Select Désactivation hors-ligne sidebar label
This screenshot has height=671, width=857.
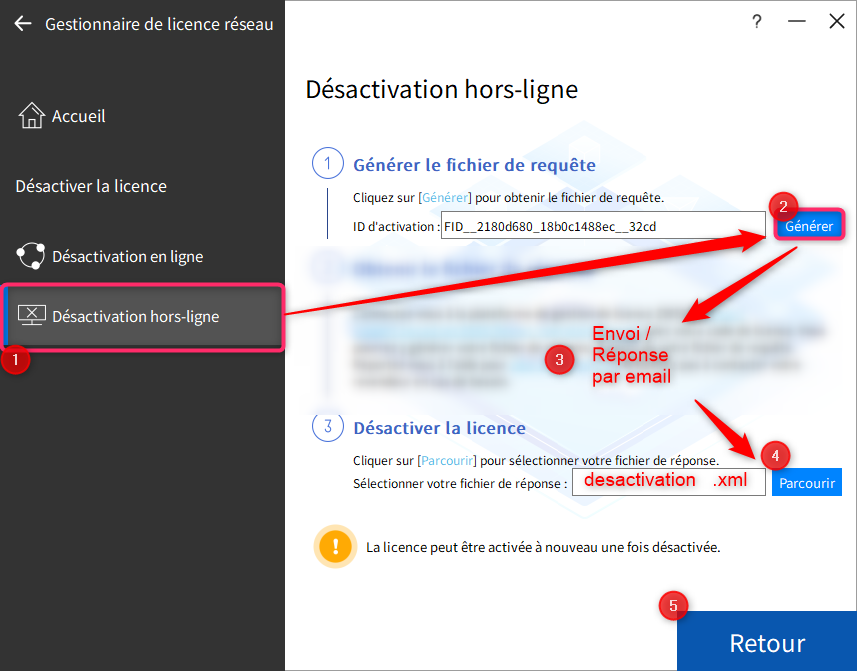click(135, 316)
